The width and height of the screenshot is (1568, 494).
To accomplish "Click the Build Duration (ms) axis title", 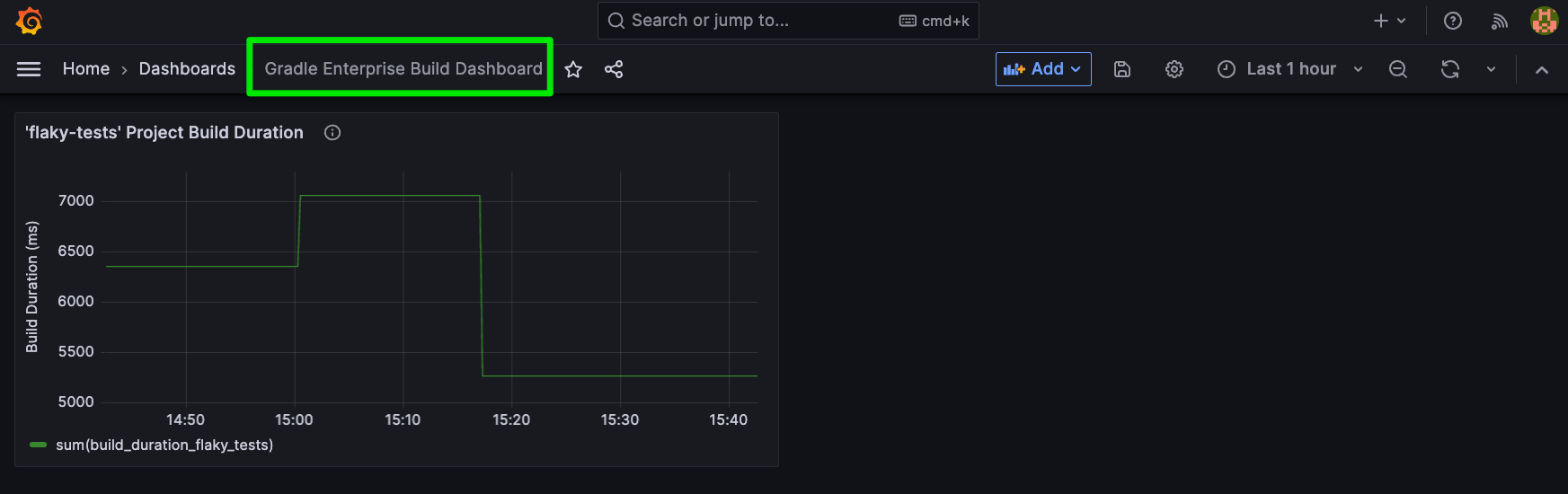I will [32, 287].
